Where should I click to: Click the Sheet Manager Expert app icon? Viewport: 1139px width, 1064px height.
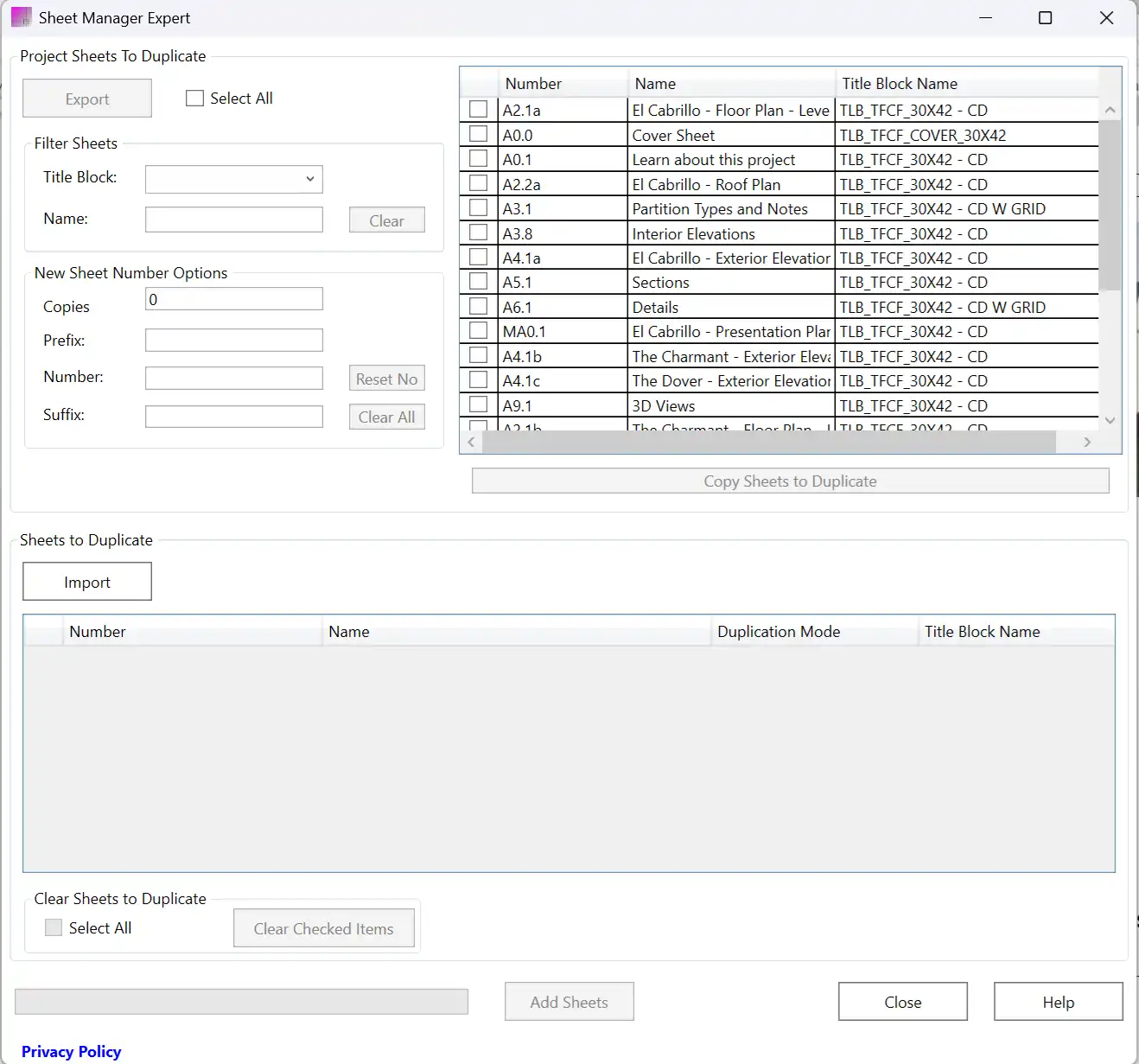[x=21, y=17]
